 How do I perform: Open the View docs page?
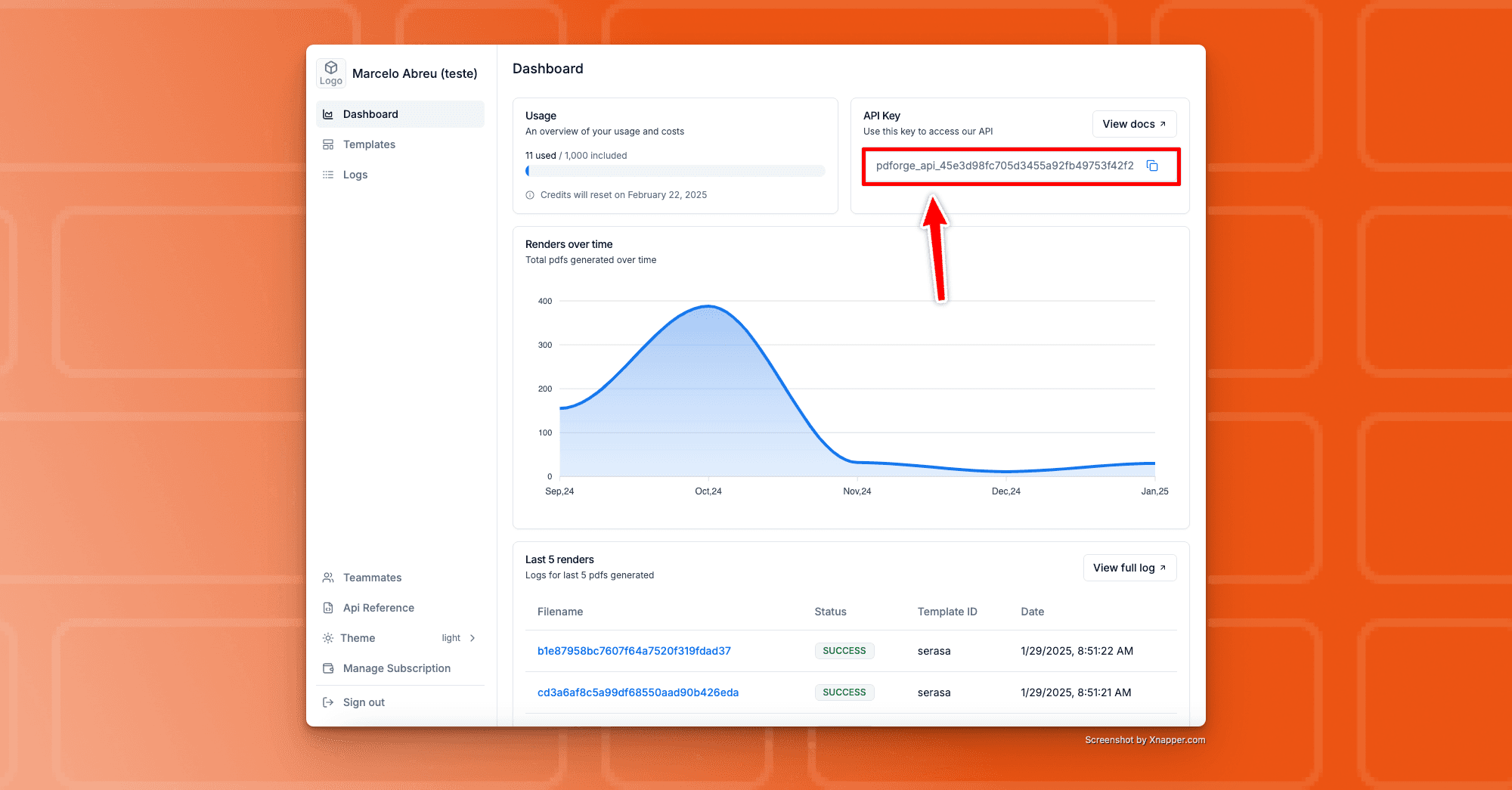pyautogui.click(x=1133, y=123)
